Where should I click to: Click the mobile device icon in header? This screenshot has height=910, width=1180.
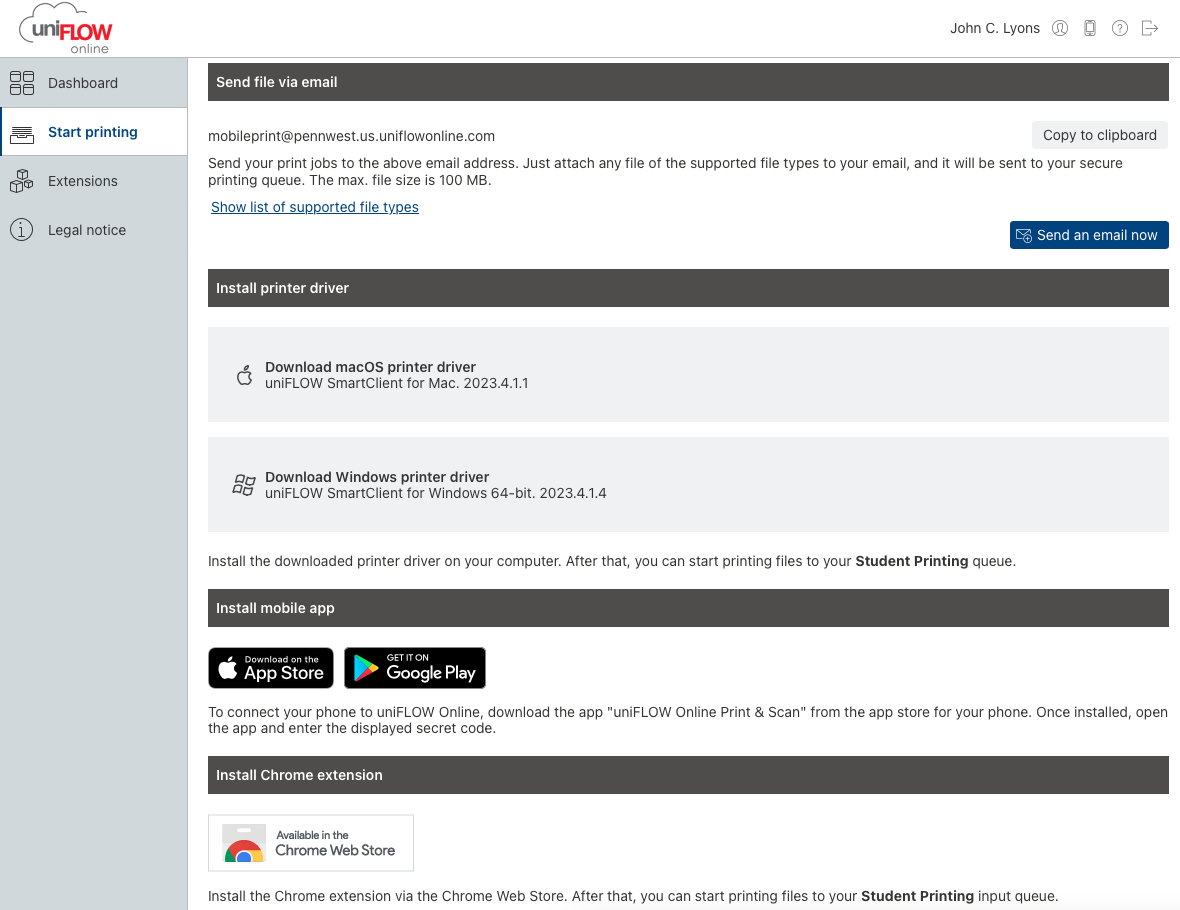click(1090, 29)
